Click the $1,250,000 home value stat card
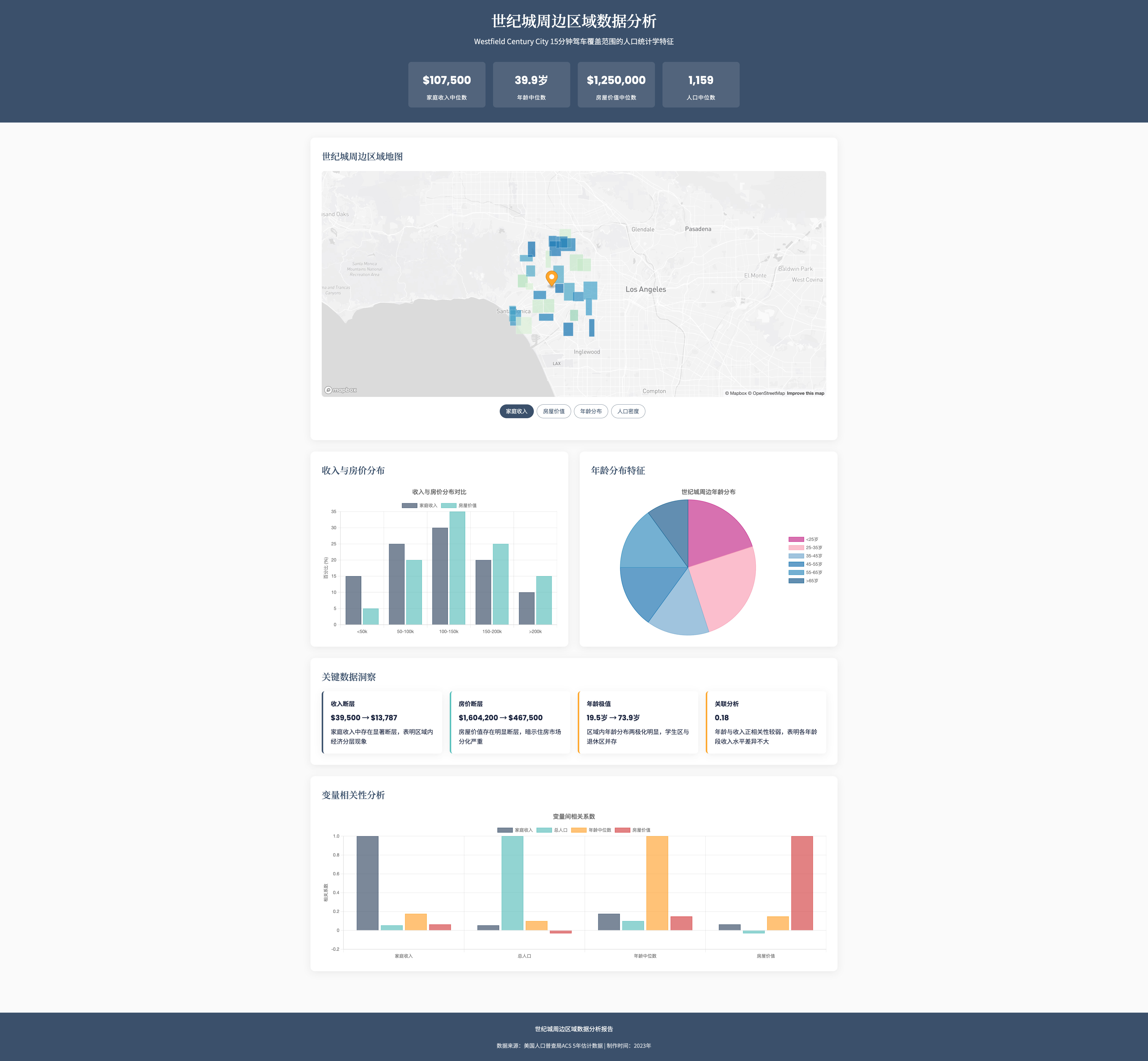Screen dimensions: 1148x1061 616,84
